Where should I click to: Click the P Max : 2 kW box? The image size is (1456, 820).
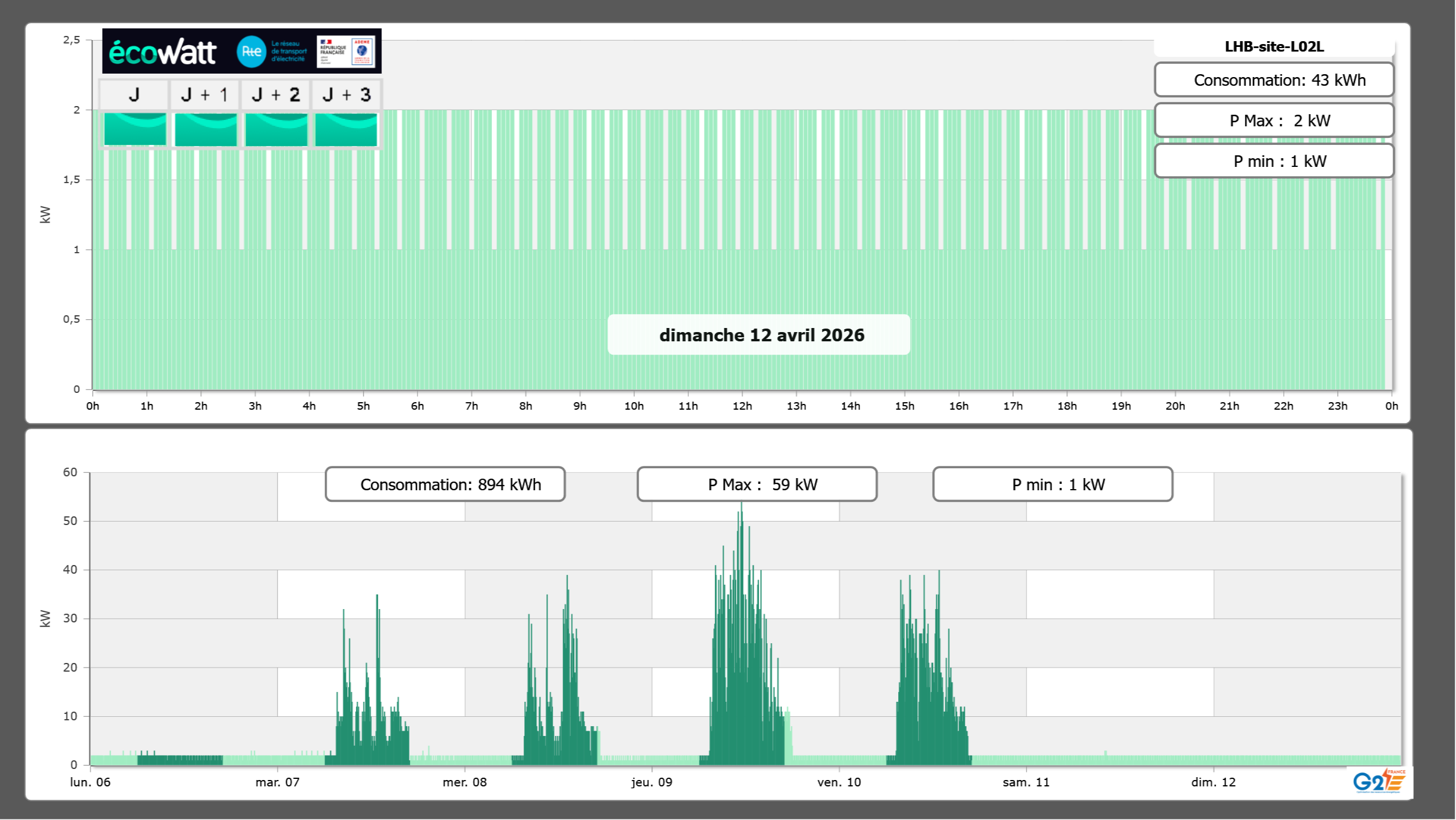click(1274, 121)
